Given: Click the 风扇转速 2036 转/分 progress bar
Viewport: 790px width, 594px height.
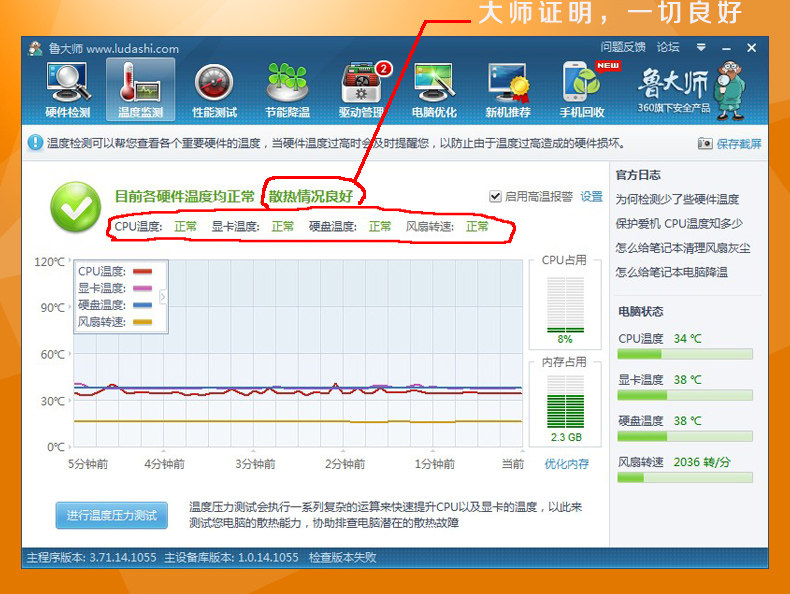Looking at the screenshot, I should [685, 478].
